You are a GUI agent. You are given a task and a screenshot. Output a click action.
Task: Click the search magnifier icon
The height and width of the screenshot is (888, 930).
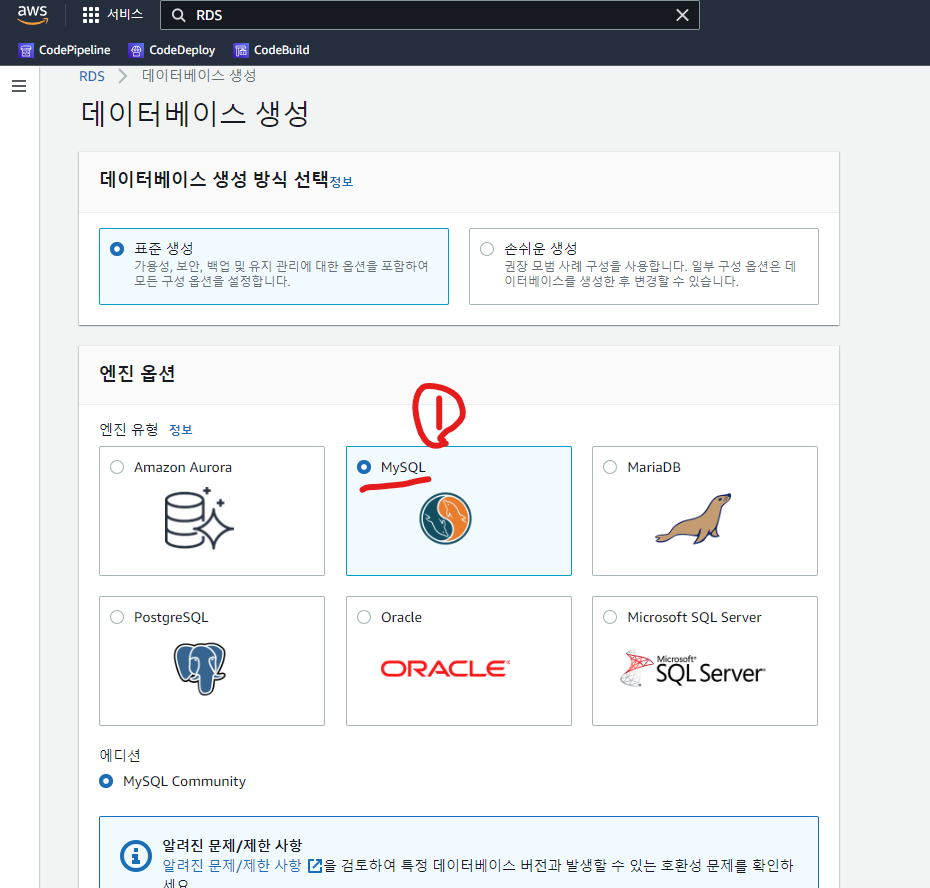pos(179,15)
